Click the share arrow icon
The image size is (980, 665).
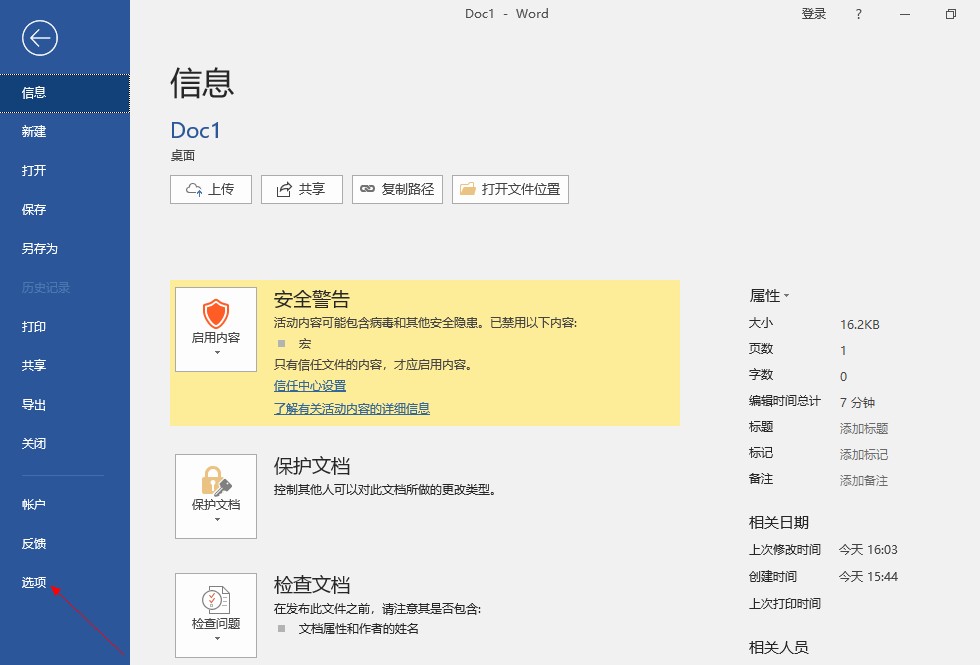pyautogui.click(x=284, y=189)
